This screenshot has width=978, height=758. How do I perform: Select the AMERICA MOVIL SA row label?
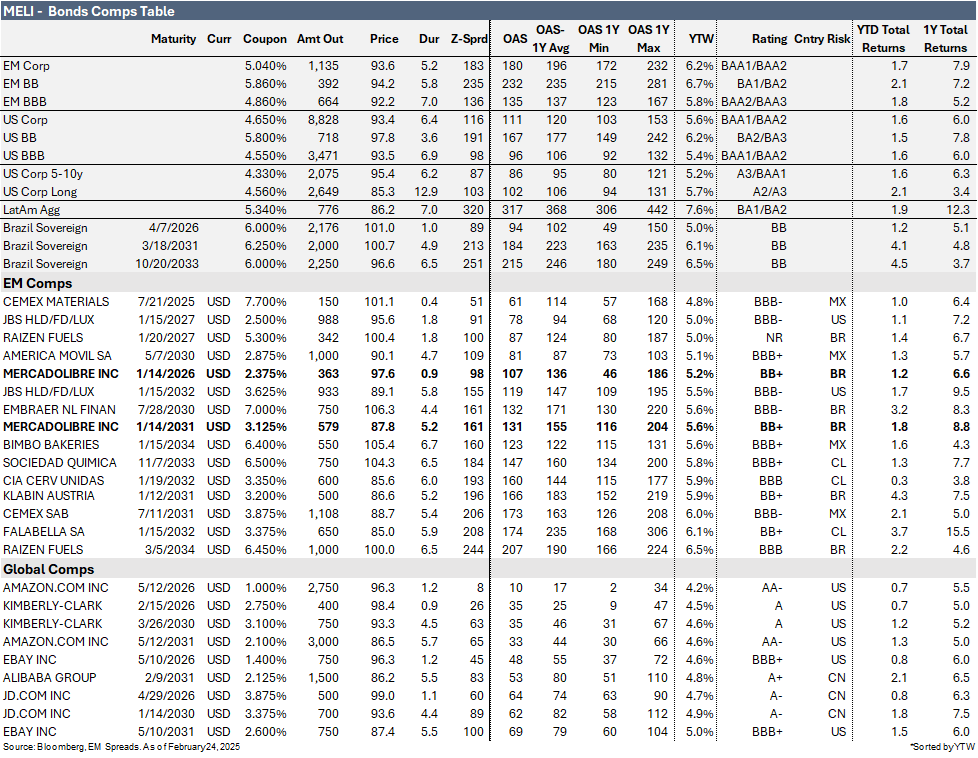[x=57, y=356]
